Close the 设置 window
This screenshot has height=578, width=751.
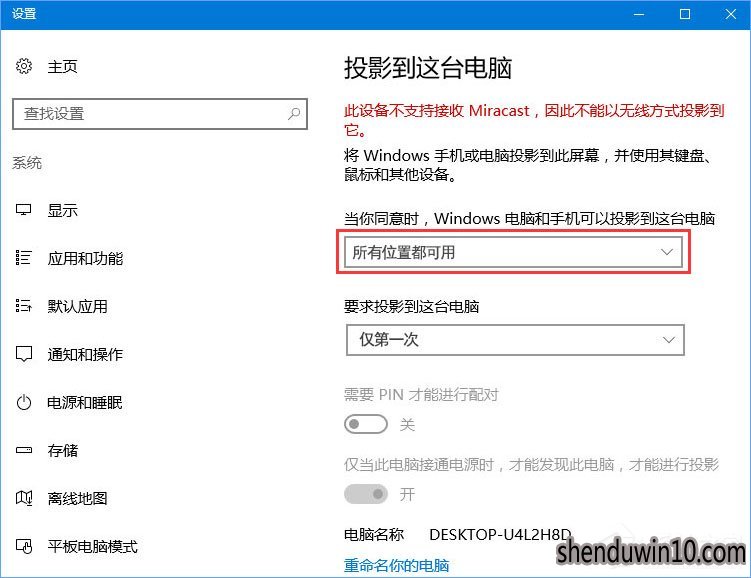click(x=730, y=14)
